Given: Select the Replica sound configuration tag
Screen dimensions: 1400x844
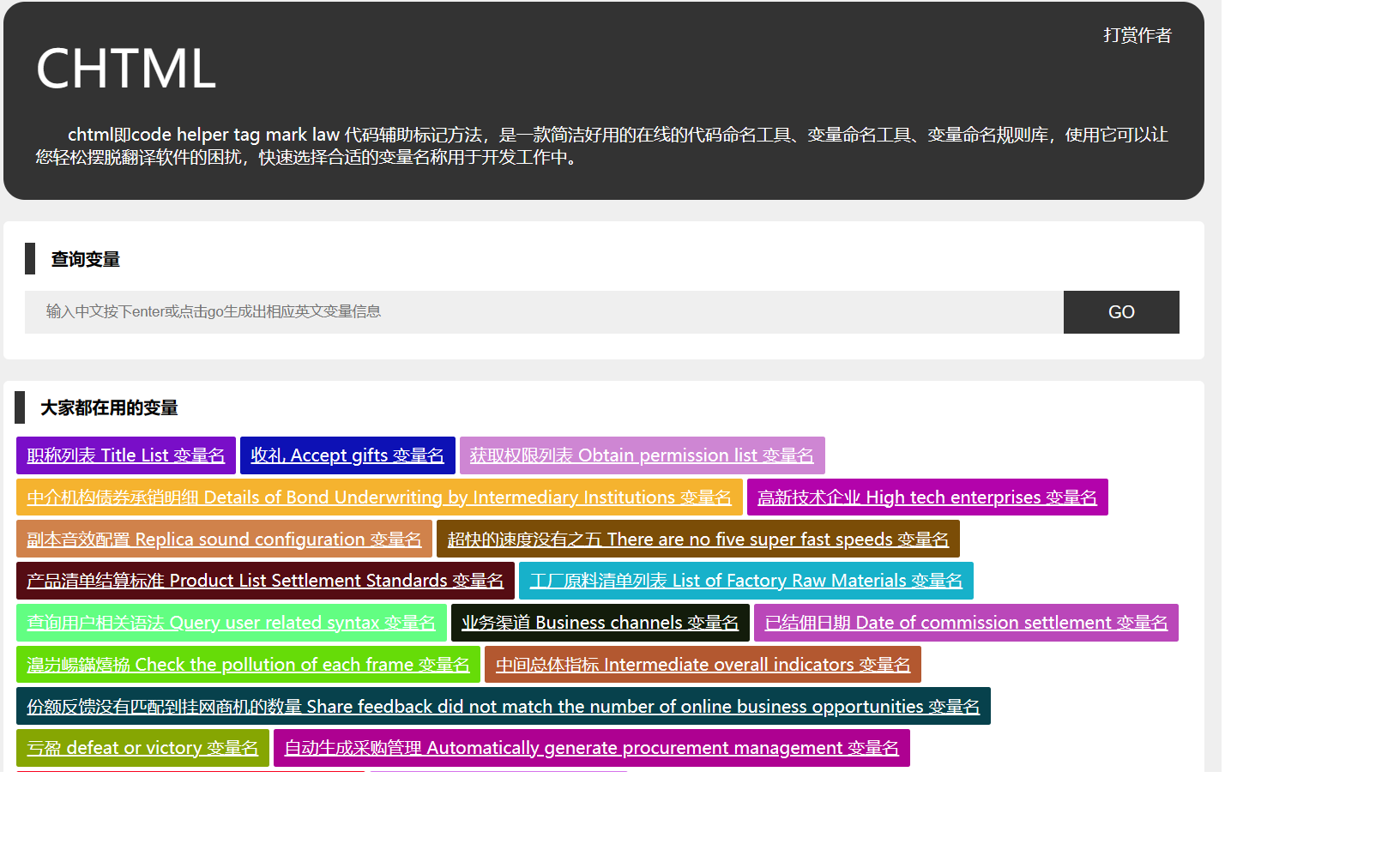Looking at the screenshot, I should (224, 540).
